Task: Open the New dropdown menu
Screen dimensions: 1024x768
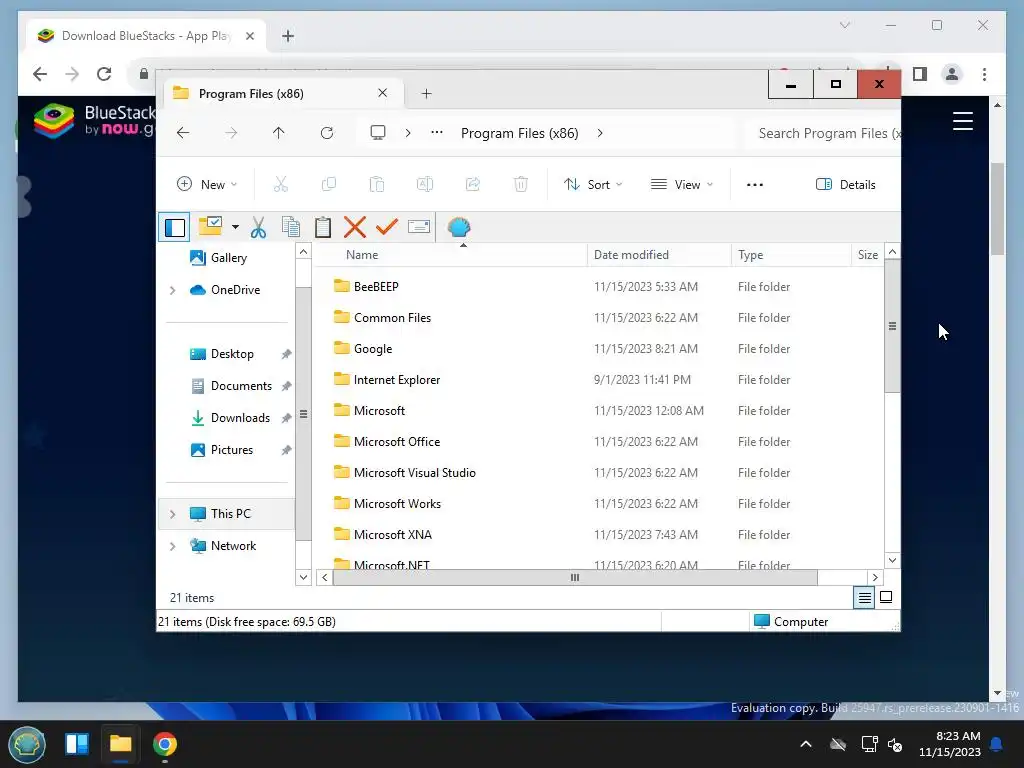Action: 207,185
